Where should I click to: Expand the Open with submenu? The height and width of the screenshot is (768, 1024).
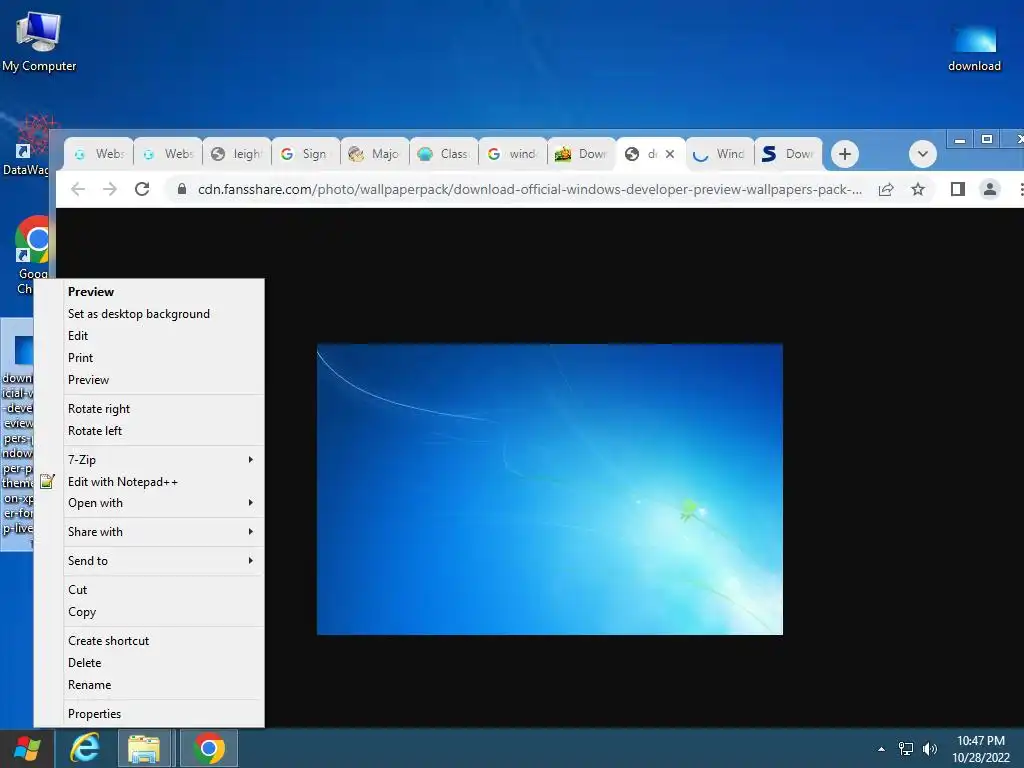[163, 503]
